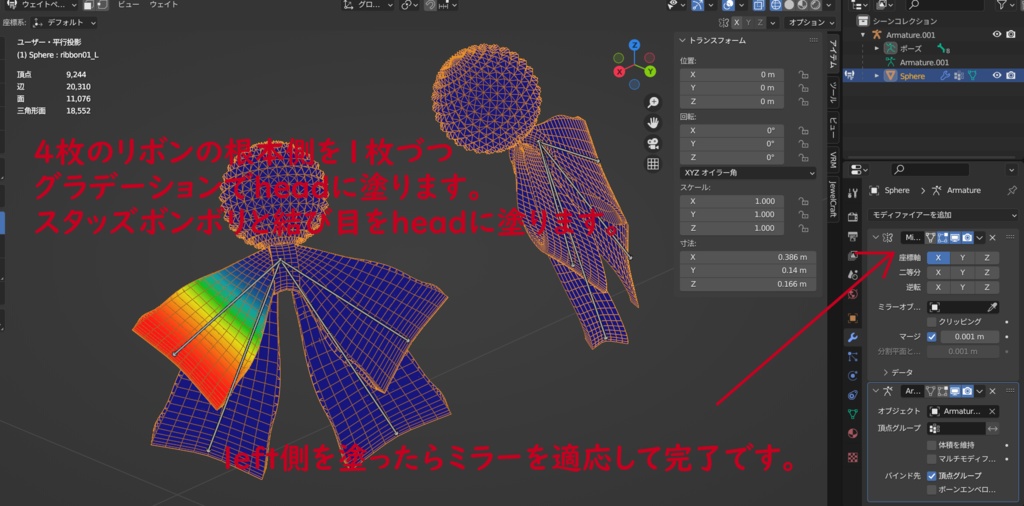1024x506 pixels.
Task: Open the Tool properties tab icon
Action: click(852, 193)
